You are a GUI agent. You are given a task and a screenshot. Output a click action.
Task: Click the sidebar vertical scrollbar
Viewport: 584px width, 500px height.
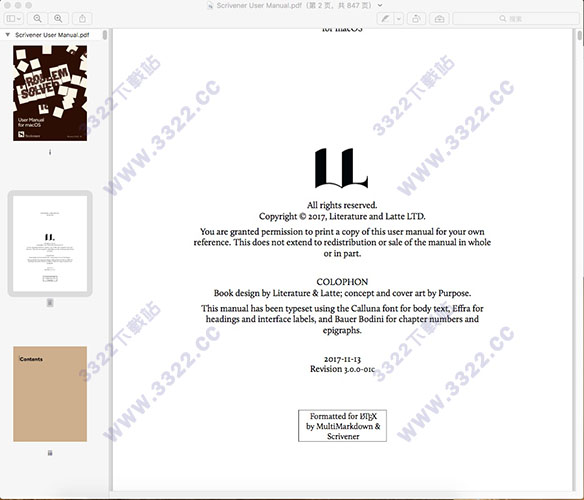[105, 35]
